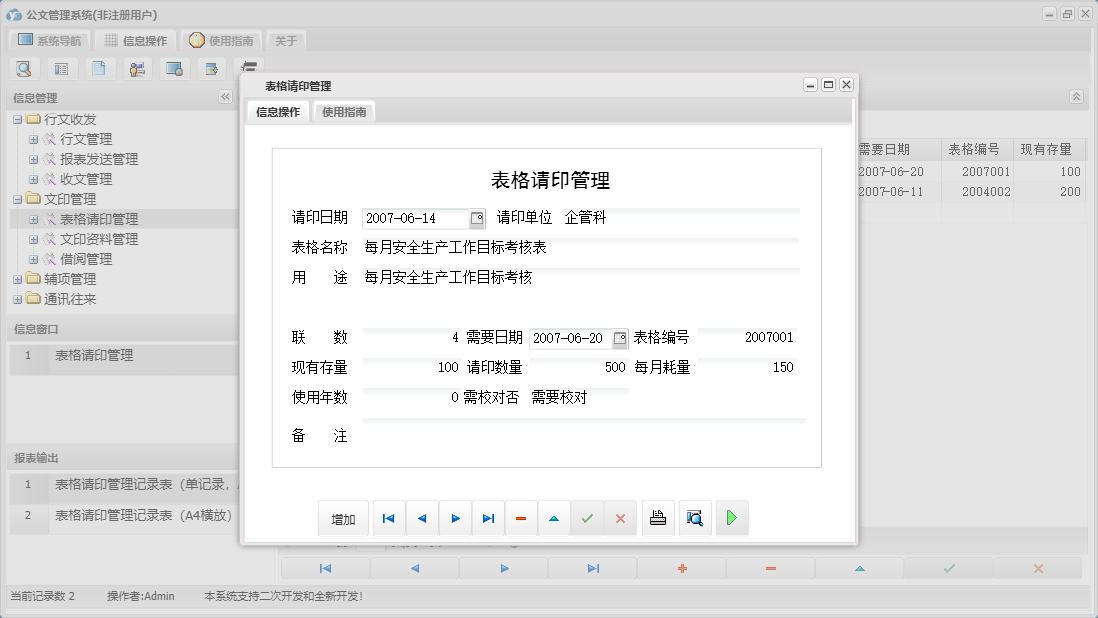Confirm changes with the green checkmark
Screen dimensions: 1098x618
coord(587,518)
